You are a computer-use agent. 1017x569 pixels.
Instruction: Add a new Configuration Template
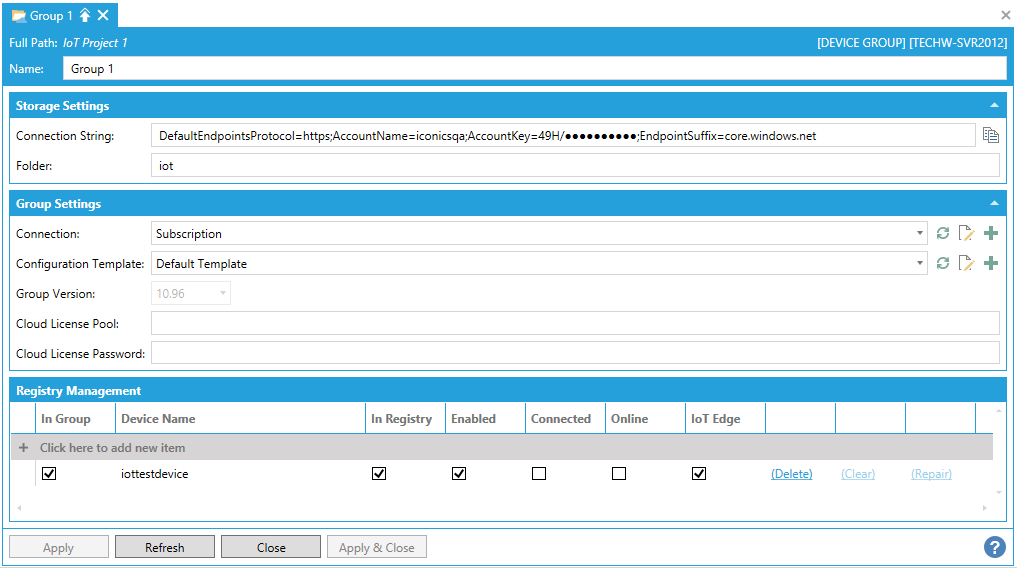pos(991,264)
